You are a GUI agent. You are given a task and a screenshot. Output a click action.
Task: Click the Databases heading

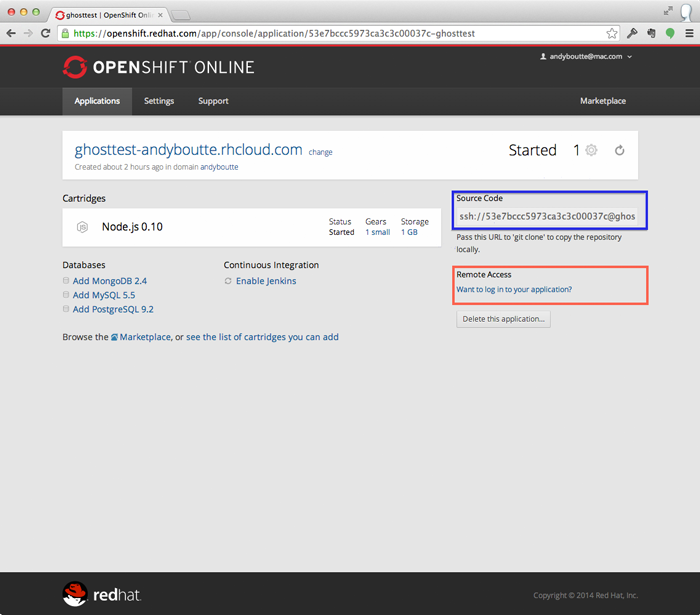[84, 265]
